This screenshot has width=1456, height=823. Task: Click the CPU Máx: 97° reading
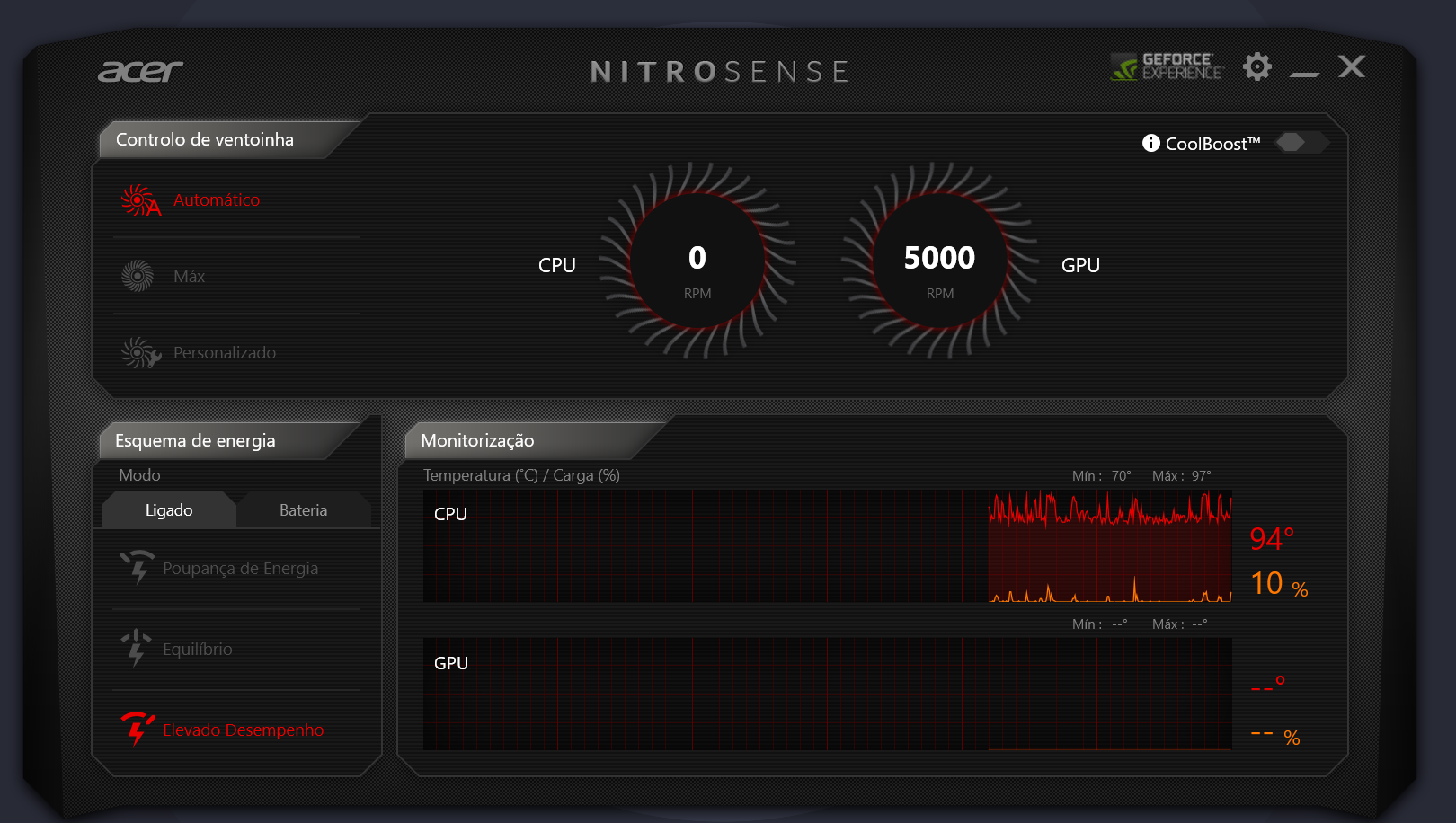point(1182,476)
